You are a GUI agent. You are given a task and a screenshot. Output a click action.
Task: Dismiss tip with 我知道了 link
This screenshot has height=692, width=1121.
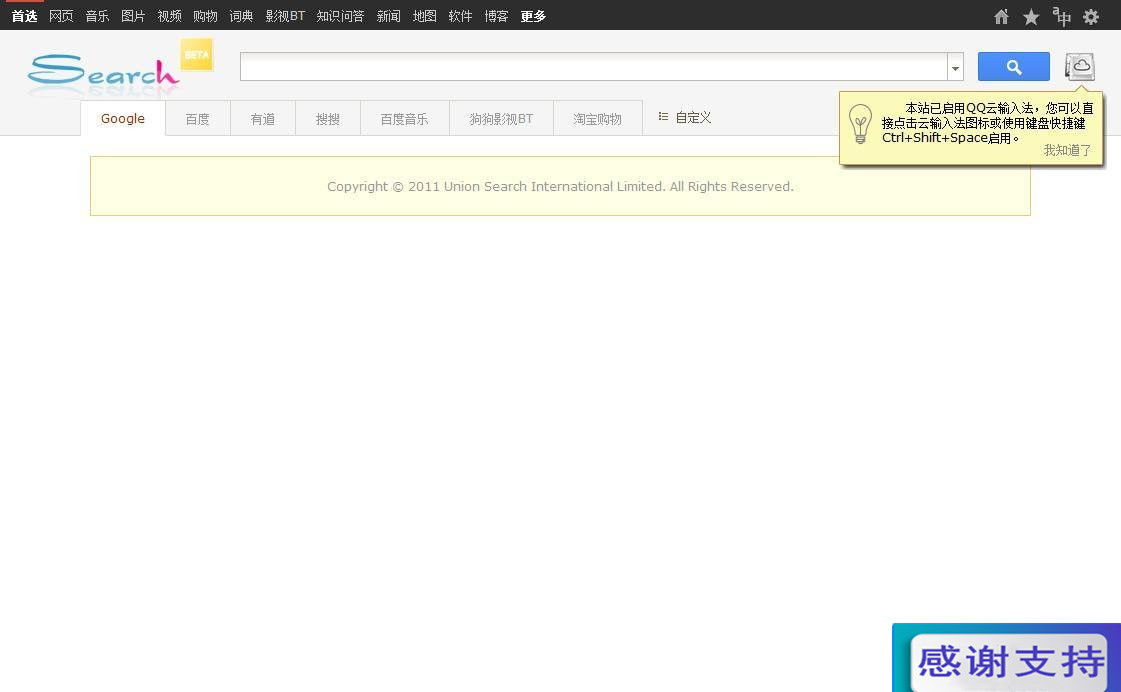click(x=1067, y=150)
